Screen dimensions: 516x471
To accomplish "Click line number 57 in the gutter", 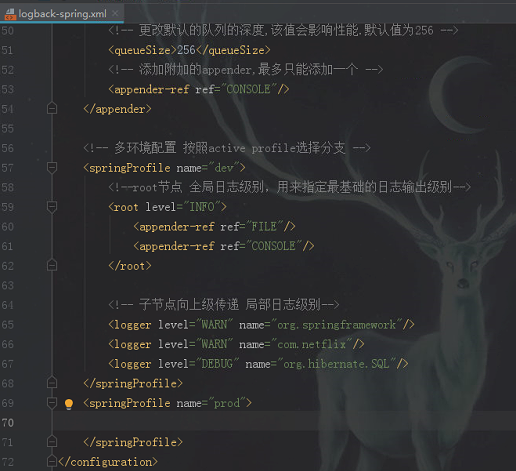I will pyautogui.click(x=8, y=168).
